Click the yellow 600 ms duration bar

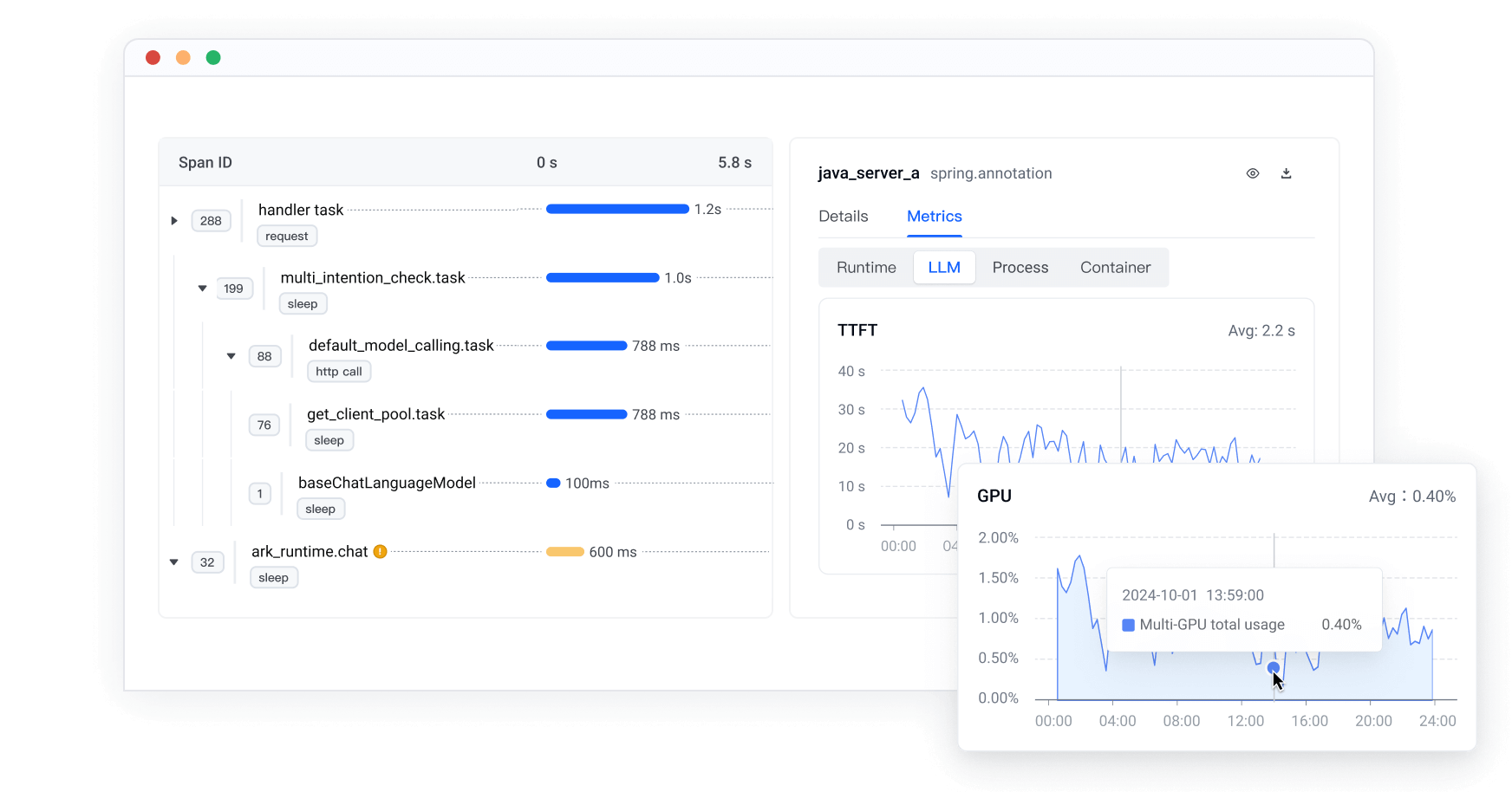point(564,552)
